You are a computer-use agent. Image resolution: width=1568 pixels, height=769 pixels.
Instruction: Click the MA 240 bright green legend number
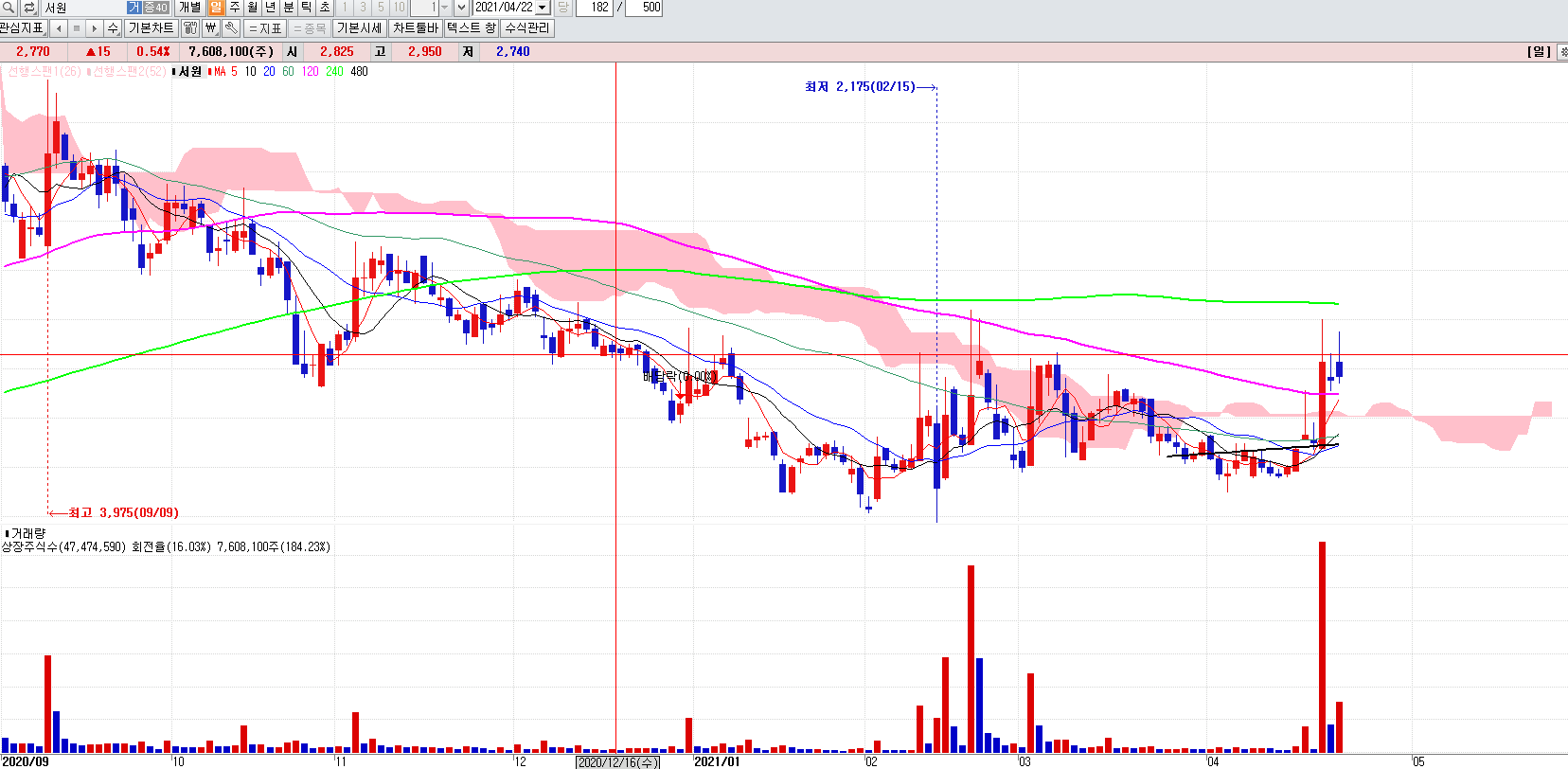point(334,71)
